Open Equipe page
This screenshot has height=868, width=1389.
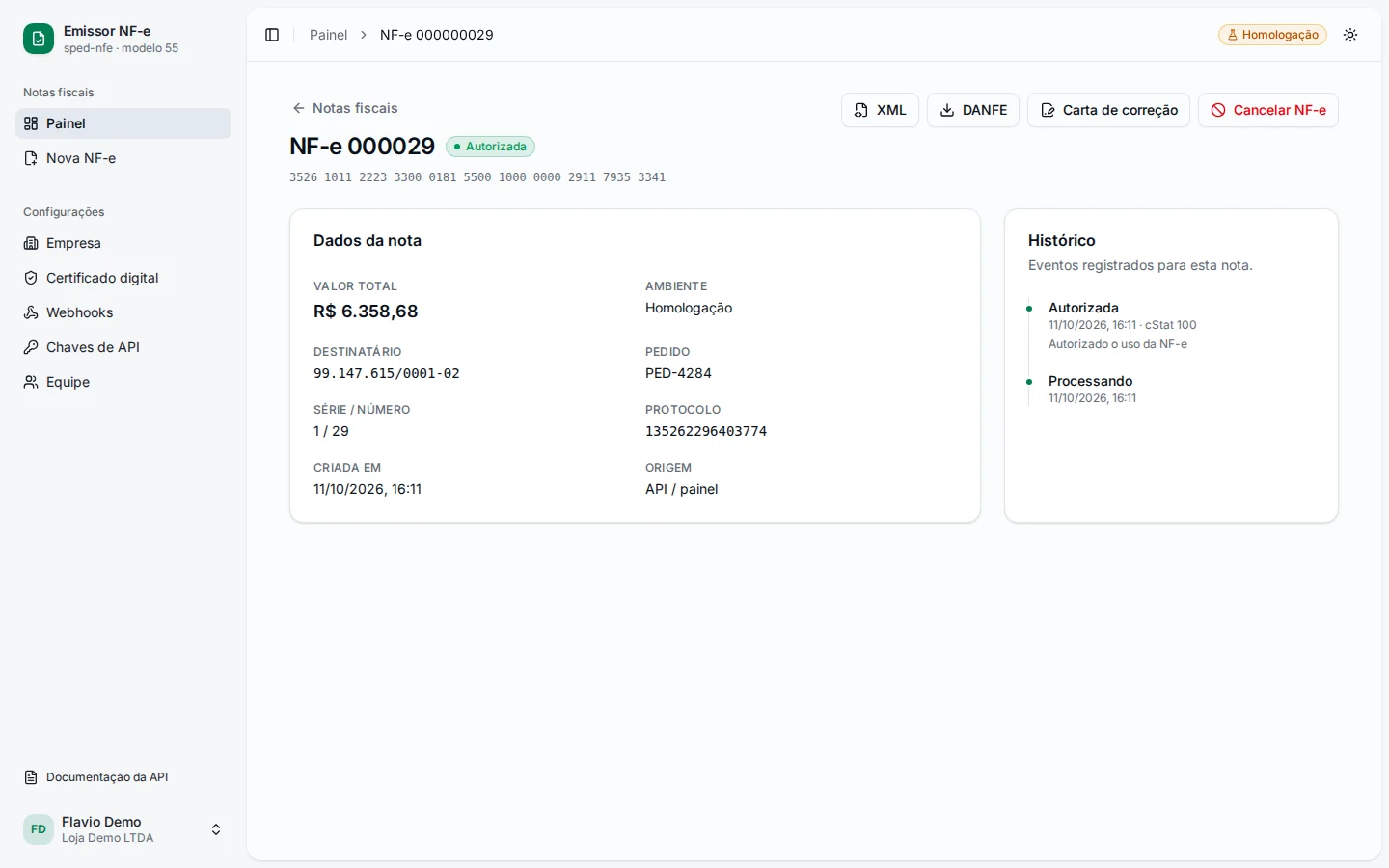click(123, 382)
